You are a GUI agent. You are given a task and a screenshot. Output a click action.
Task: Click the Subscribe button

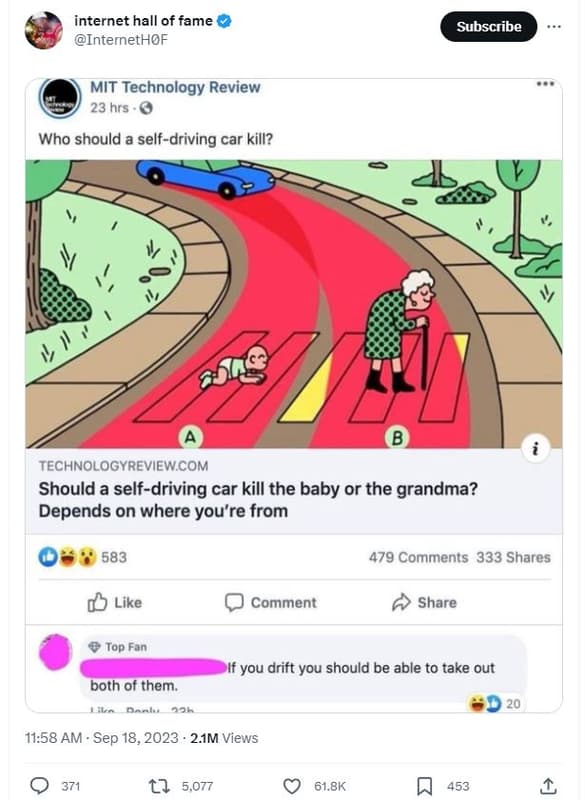(489, 27)
